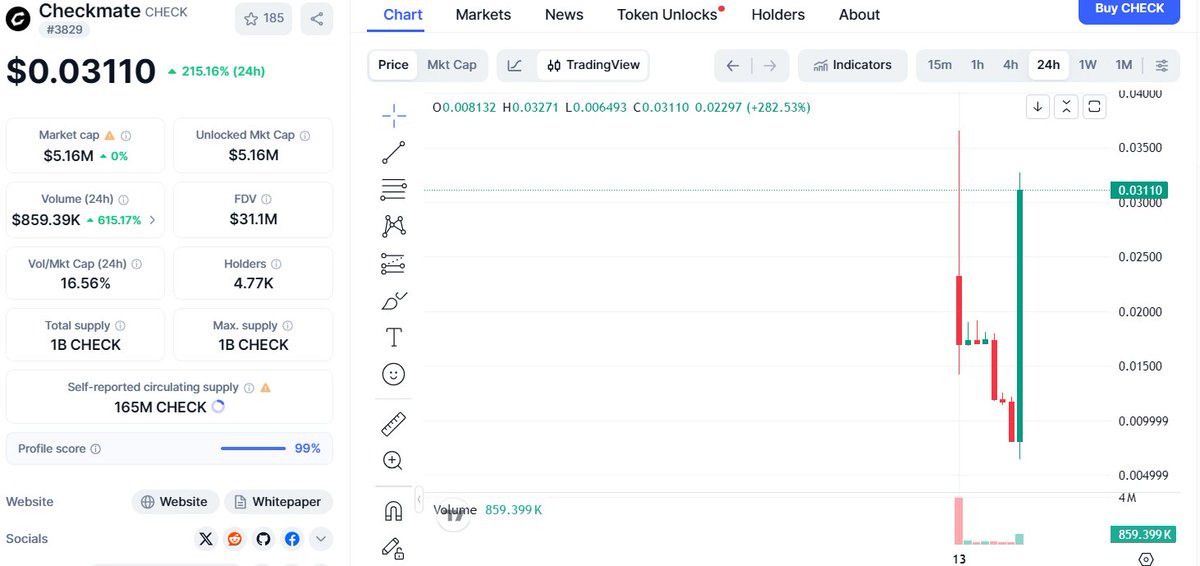This screenshot has width=1200, height=566.
Task: Click the #3829 rank badge
Action: [x=67, y=30]
